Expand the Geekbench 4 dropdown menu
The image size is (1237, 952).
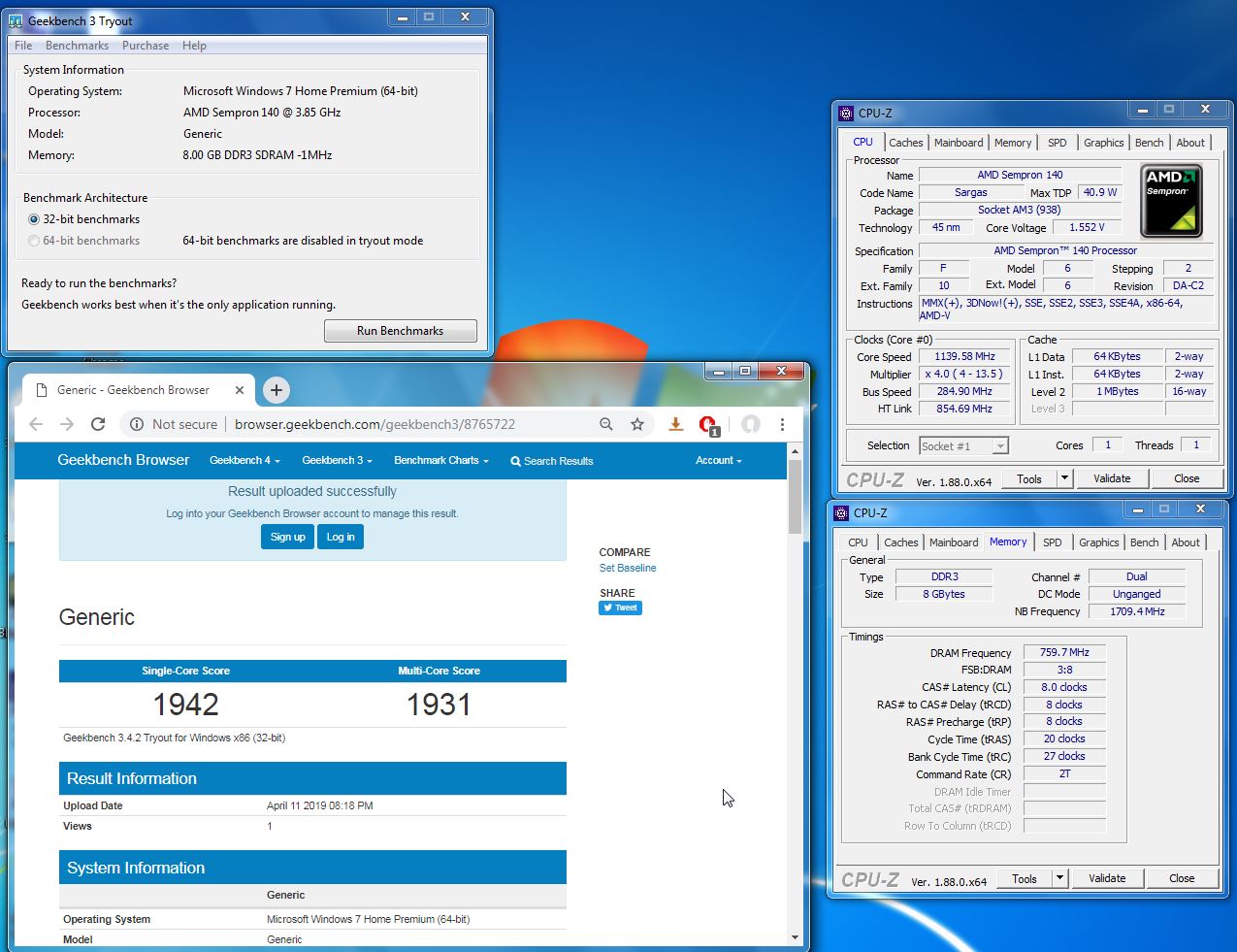244,461
